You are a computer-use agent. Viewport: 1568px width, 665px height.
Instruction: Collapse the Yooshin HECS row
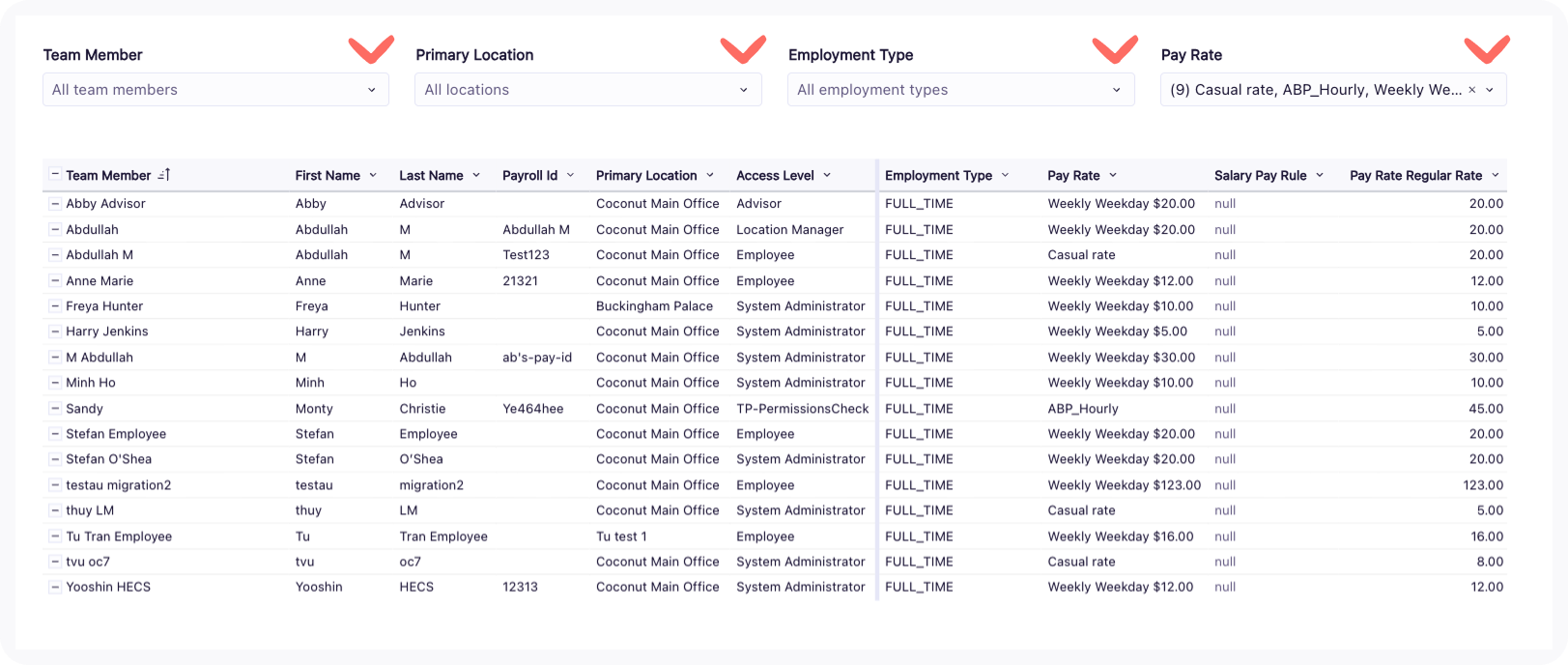(x=55, y=587)
